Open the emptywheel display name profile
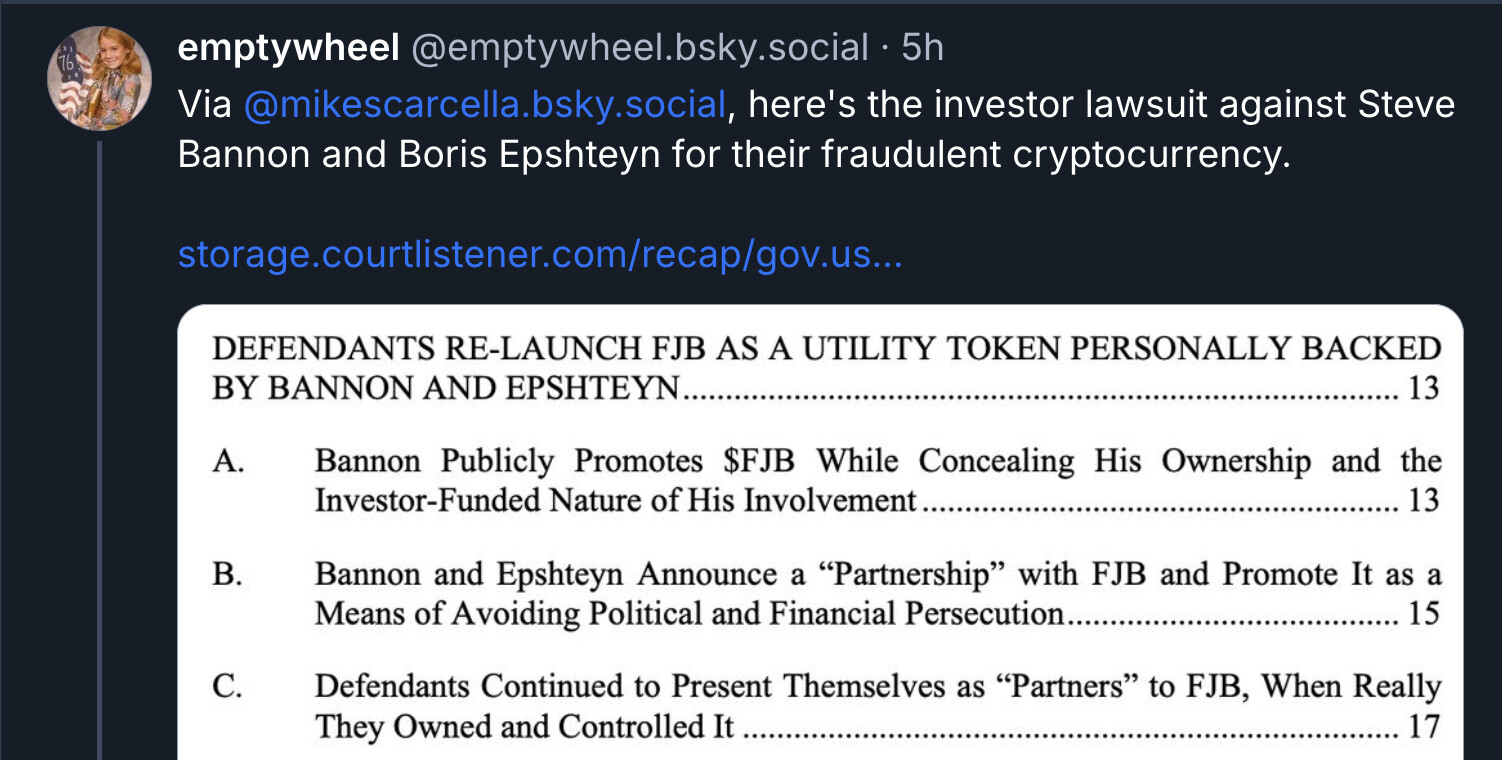Image resolution: width=1502 pixels, height=760 pixels. coord(288,47)
